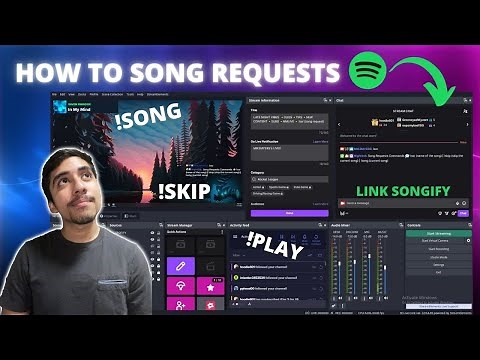Toggle the eye on the second source row
The width and height of the screenshot is (480, 360).
(152, 239)
